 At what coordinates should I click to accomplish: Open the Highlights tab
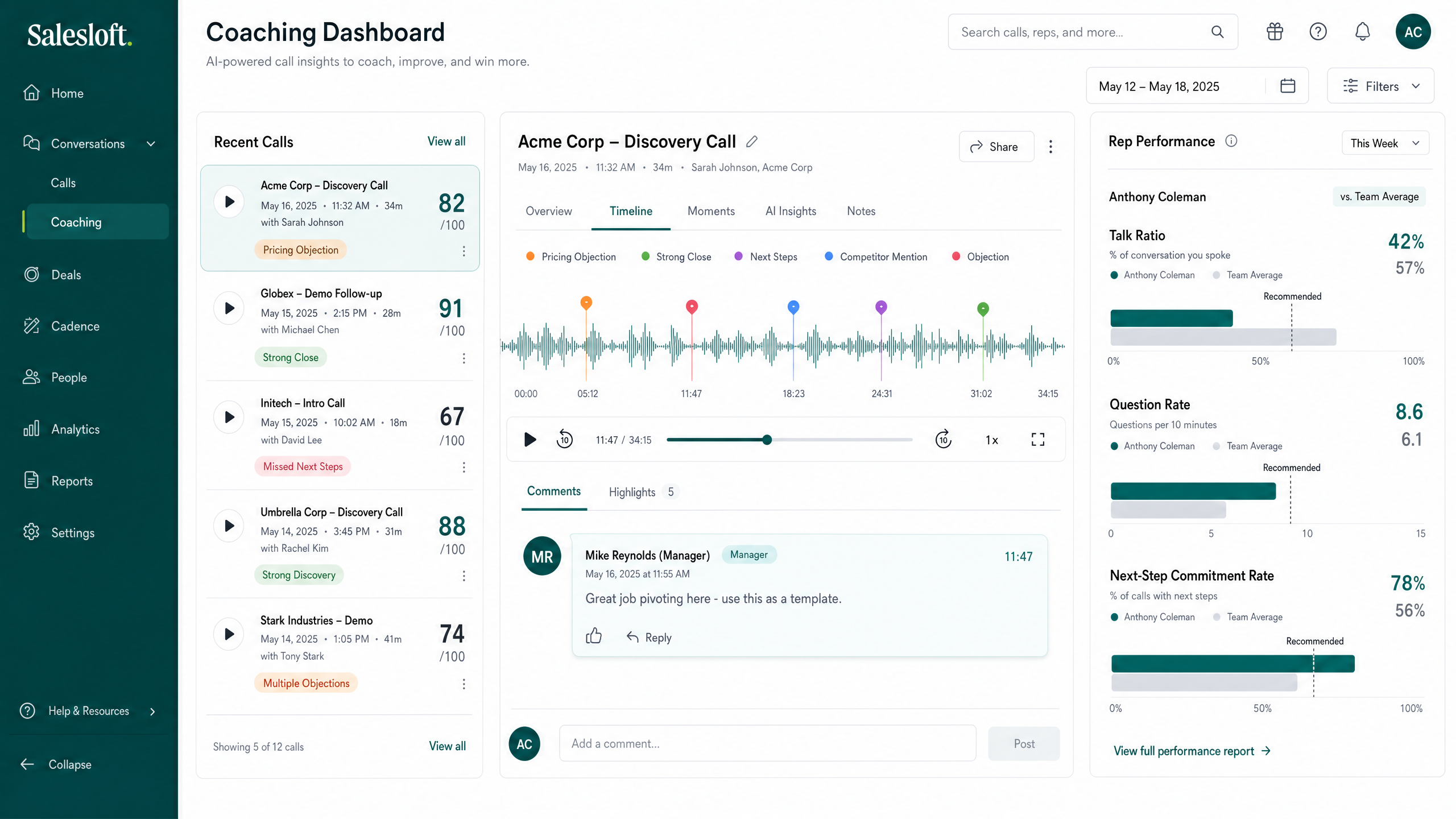643,492
